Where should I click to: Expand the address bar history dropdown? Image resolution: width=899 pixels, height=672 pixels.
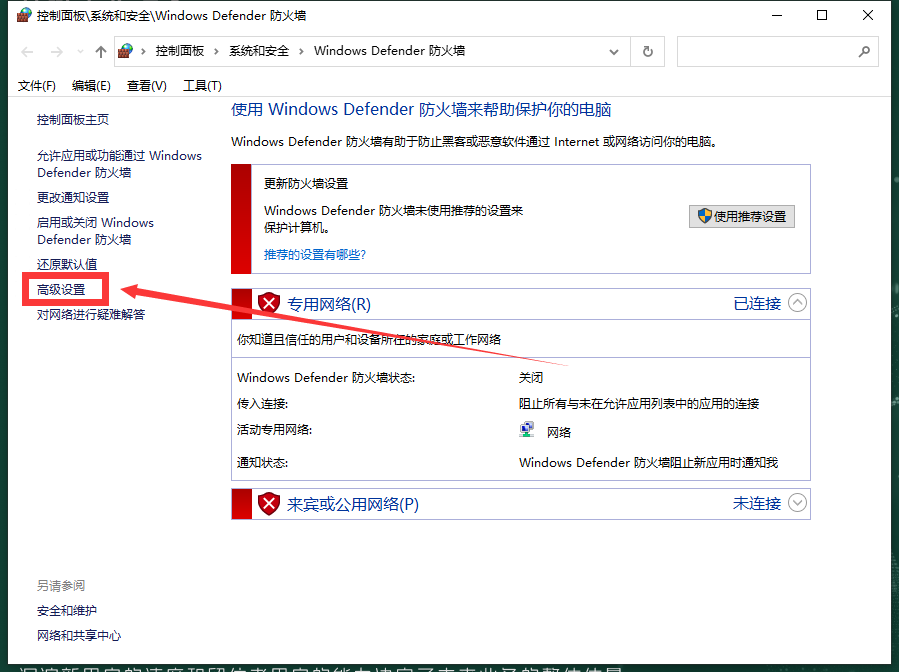click(x=613, y=52)
